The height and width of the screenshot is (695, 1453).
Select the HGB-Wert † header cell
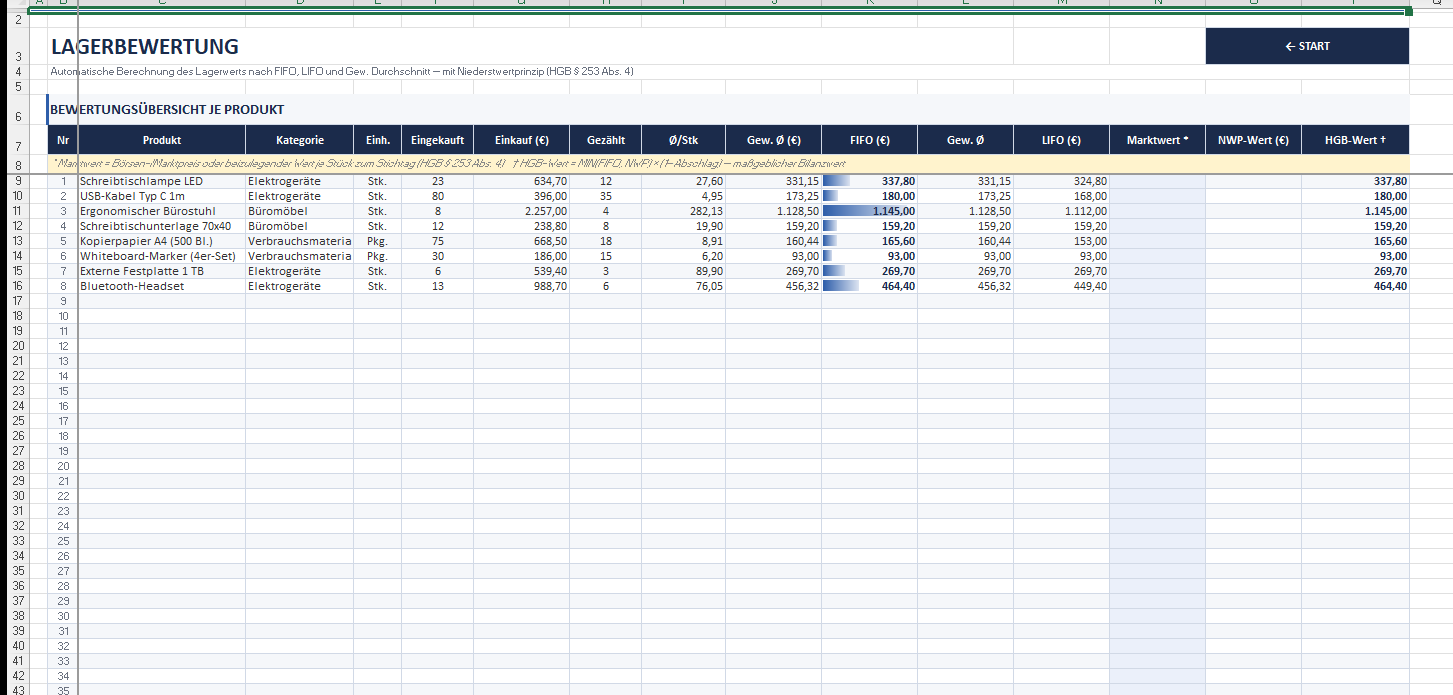tap(1355, 140)
